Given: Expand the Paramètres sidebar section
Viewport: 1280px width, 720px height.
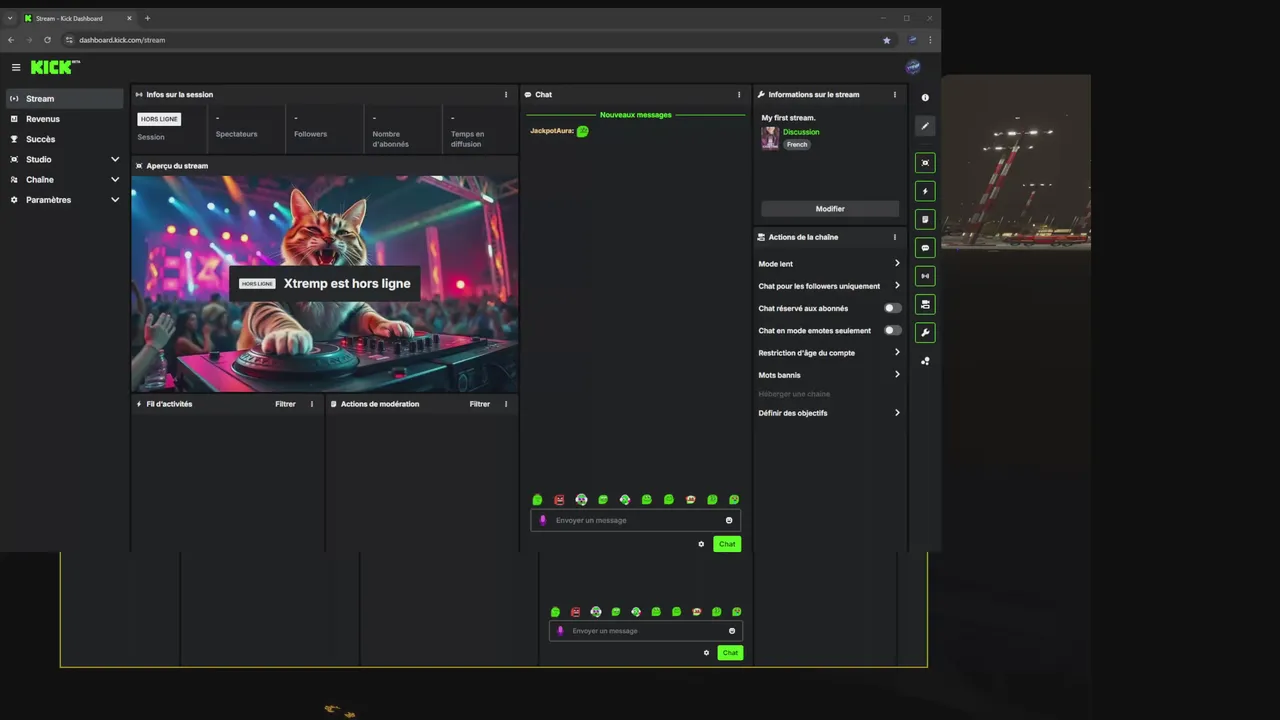Looking at the screenshot, I should coord(115,200).
